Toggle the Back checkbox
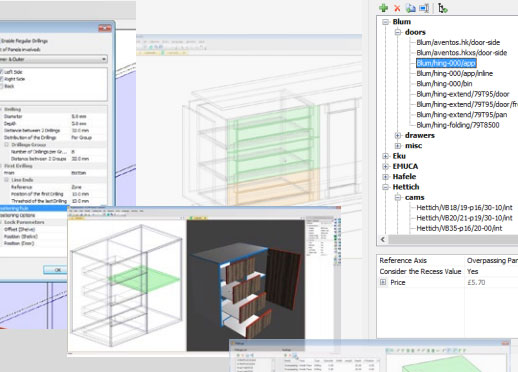Viewport: 518px width, 372px height. click(2, 86)
